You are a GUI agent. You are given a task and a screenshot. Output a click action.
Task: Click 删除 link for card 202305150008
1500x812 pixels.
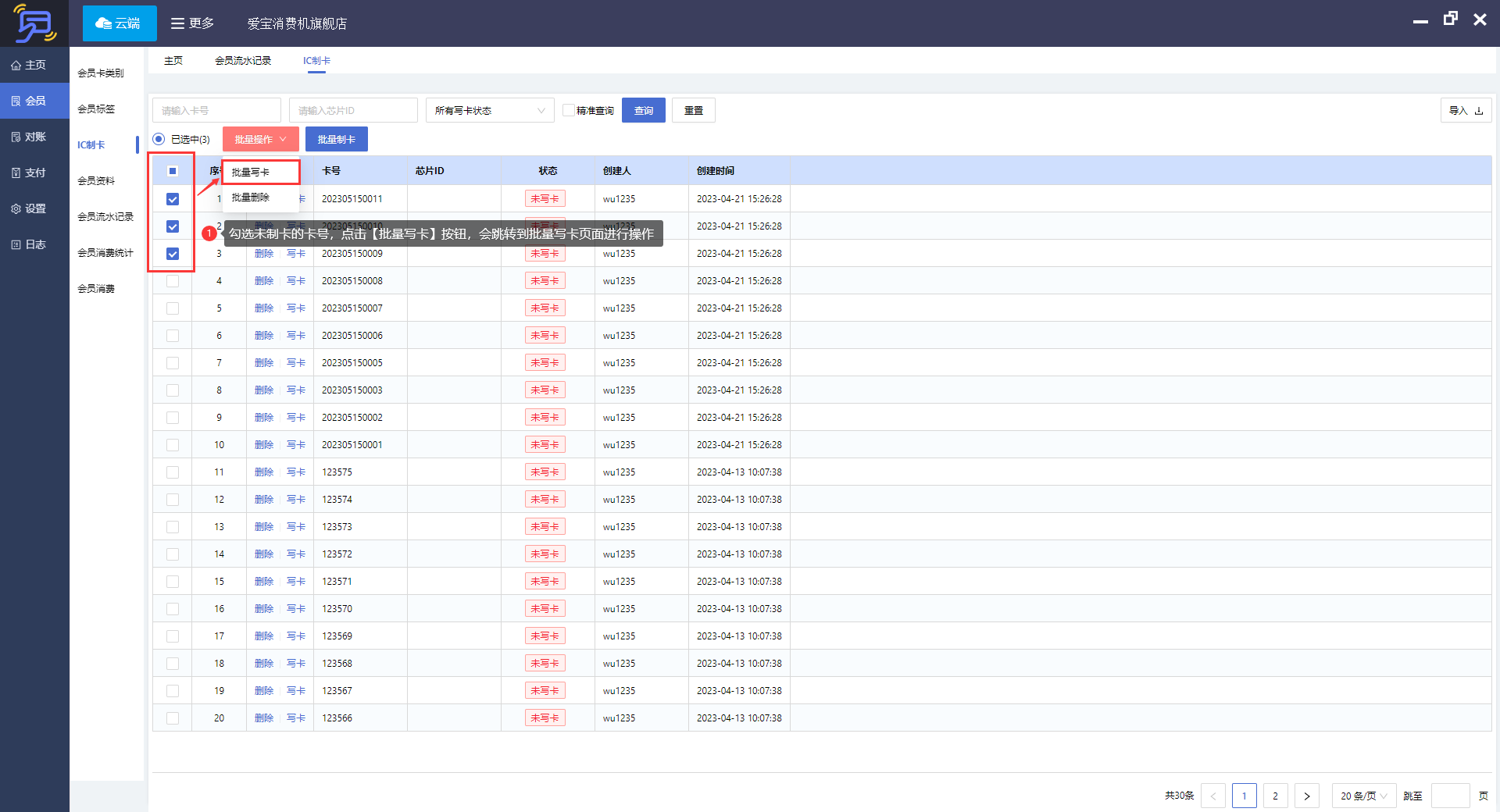click(x=264, y=281)
